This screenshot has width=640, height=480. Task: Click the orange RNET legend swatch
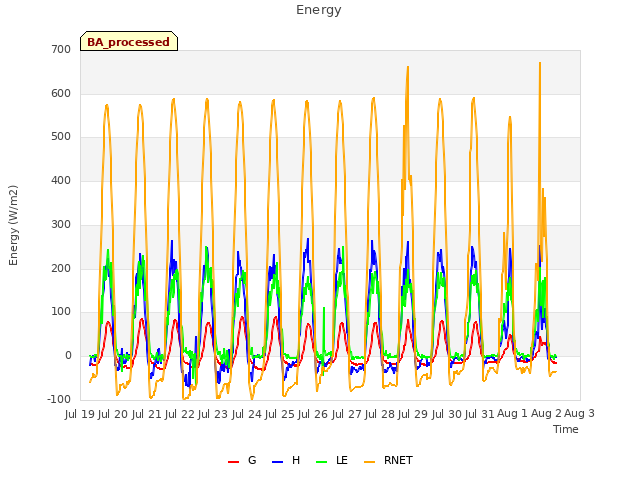coord(369,462)
